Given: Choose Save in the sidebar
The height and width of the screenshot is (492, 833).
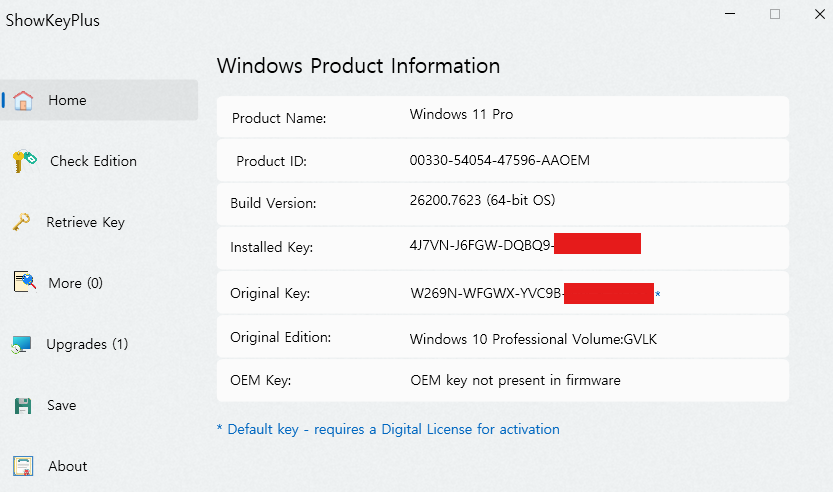Looking at the screenshot, I should (x=62, y=405).
